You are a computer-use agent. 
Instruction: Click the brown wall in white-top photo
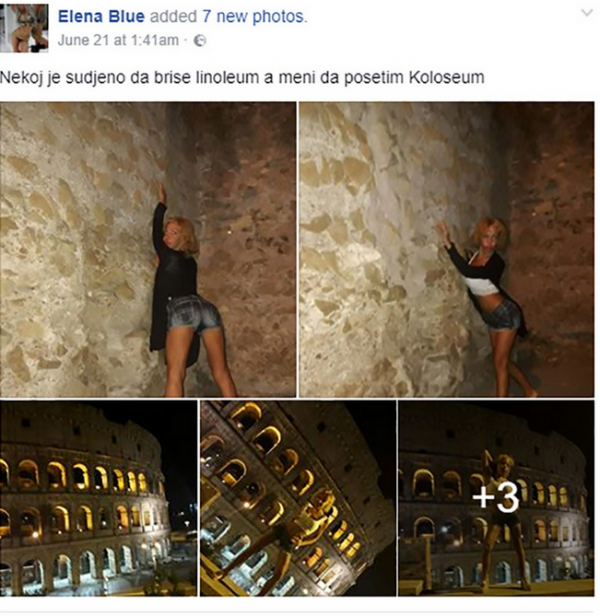point(550,196)
